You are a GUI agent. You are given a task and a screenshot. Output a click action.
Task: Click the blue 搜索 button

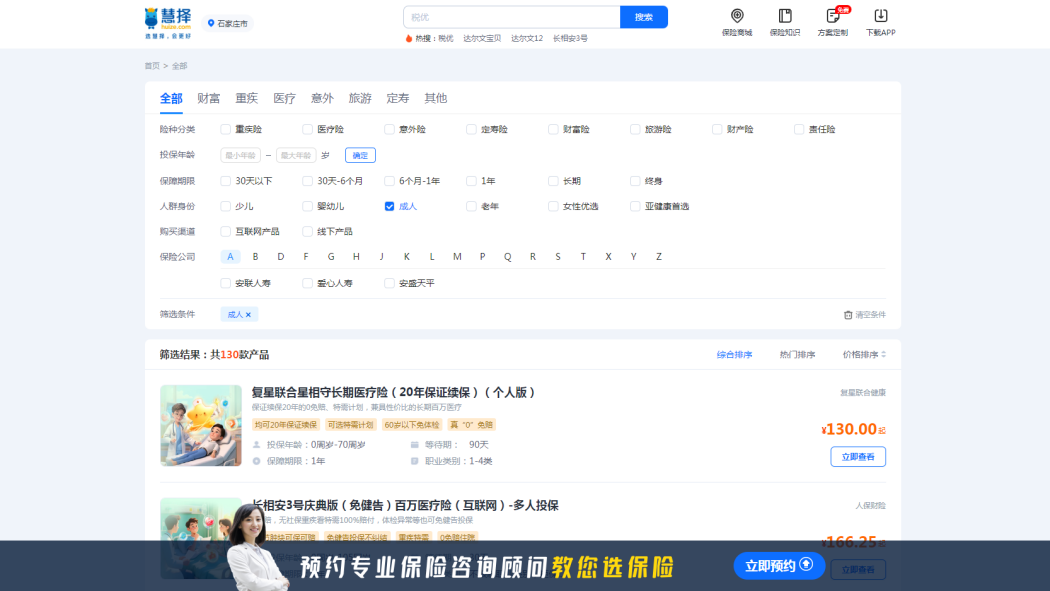click(x=644, y=17)
